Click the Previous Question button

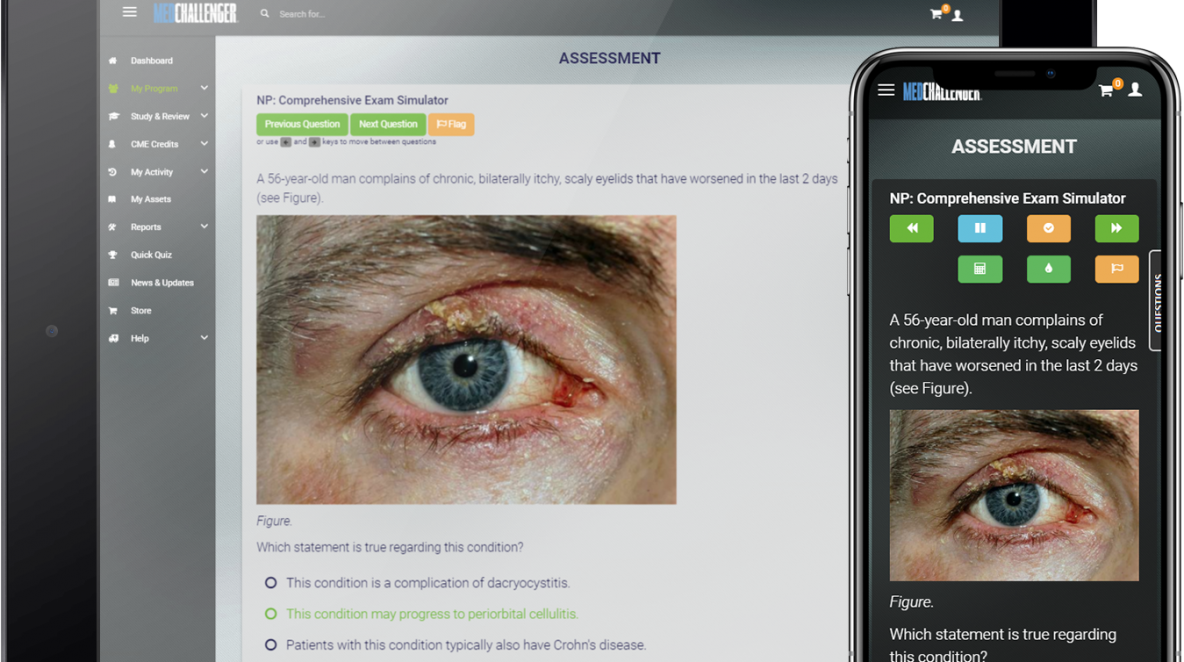point(302,124)
